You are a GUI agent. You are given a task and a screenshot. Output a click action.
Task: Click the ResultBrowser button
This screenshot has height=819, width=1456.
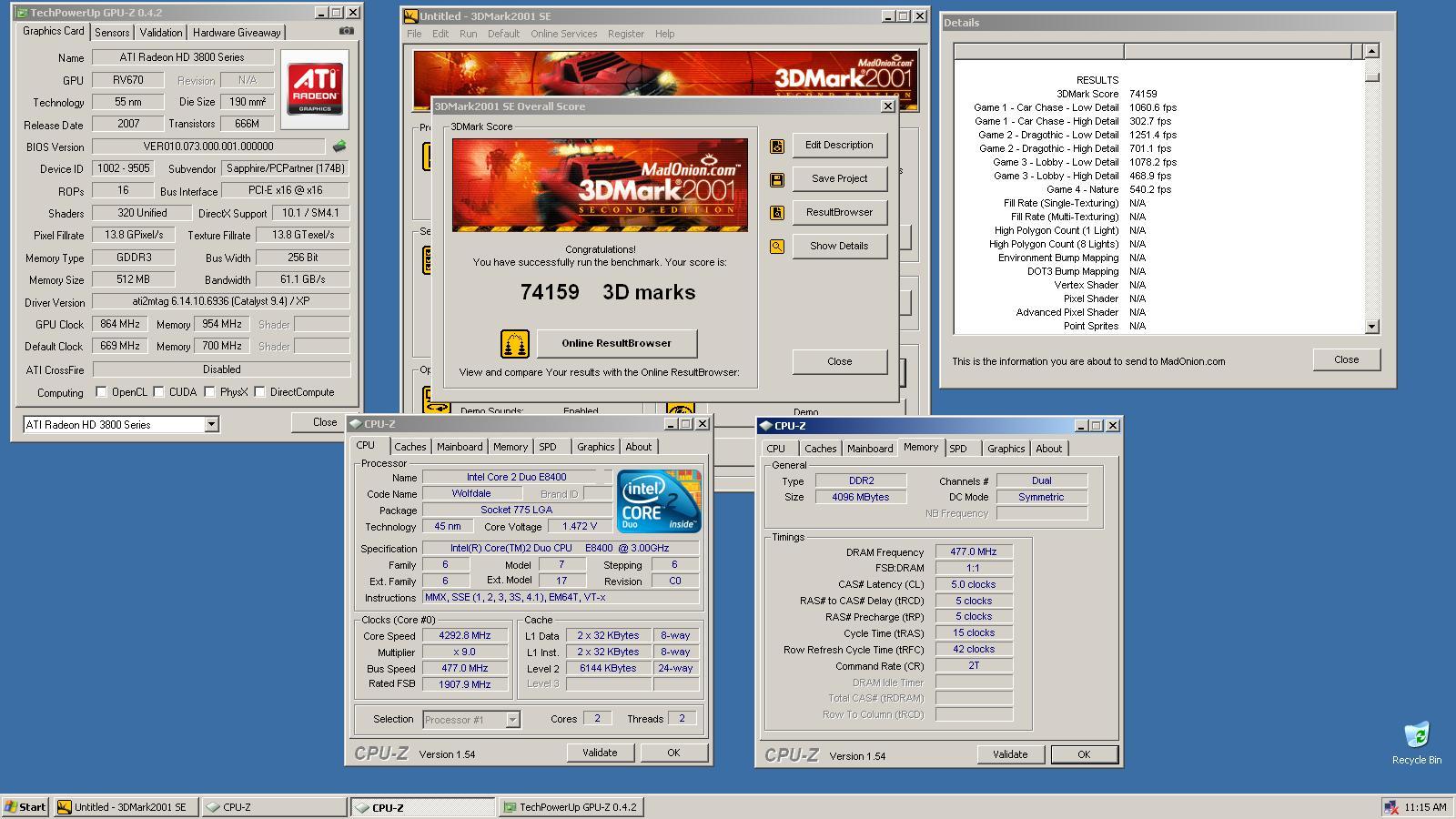point(839,213)
